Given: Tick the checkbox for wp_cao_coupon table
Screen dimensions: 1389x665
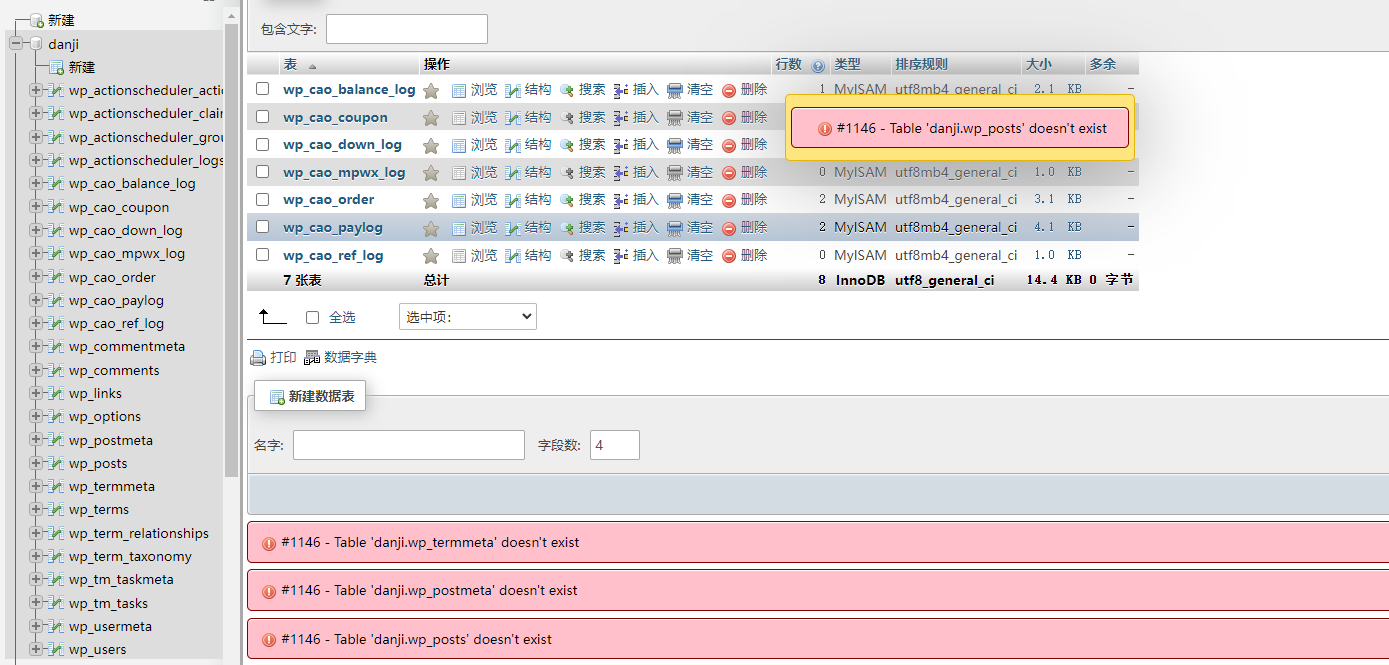Looking at the screenshot, I should (x=263, y=117).
